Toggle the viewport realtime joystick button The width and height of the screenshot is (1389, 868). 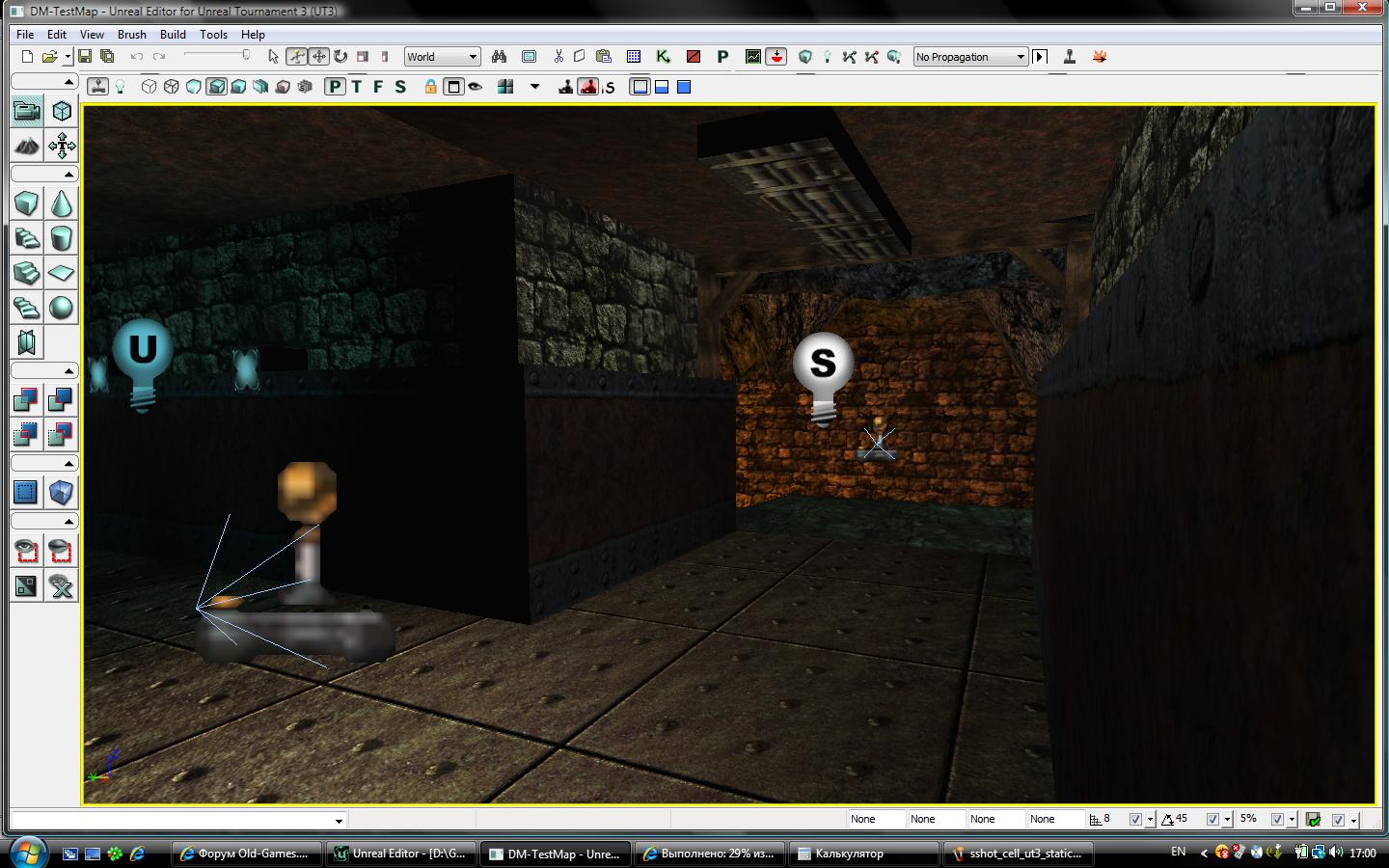[x=97, y=87]
